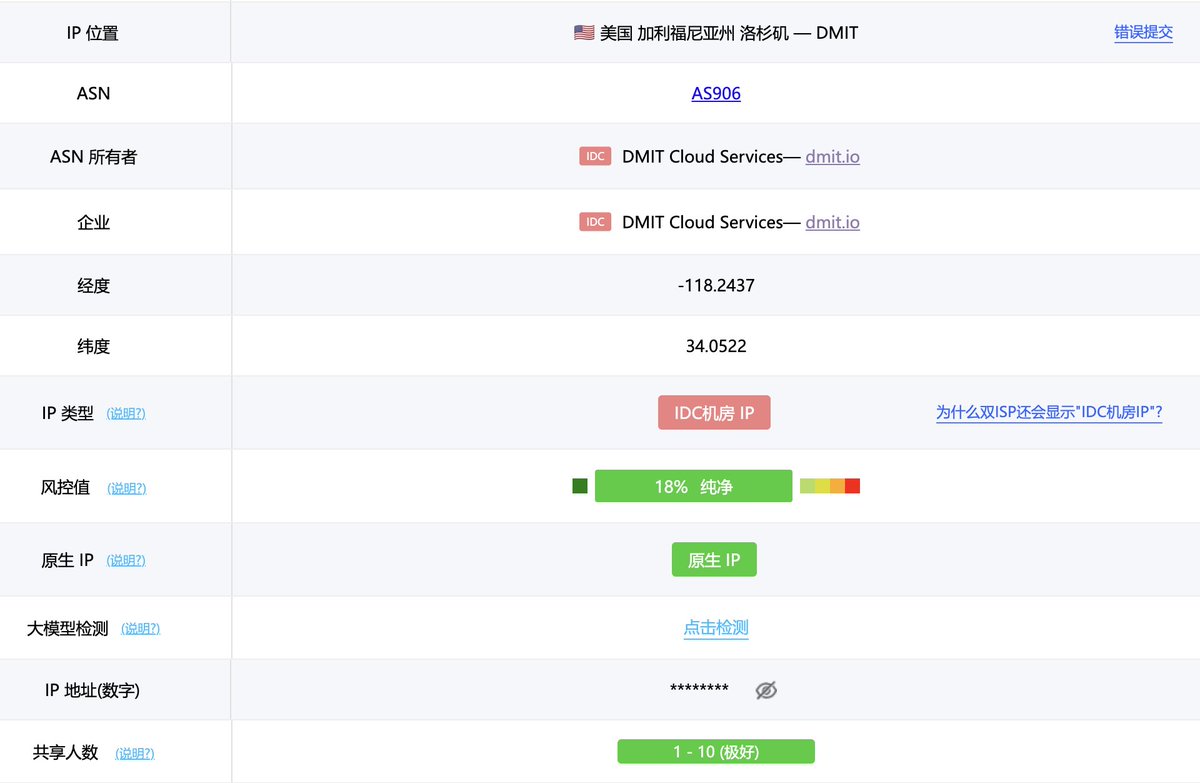Click light green segment of risk scale
The width and height of the screenshot is (1200, 783).
807,486
